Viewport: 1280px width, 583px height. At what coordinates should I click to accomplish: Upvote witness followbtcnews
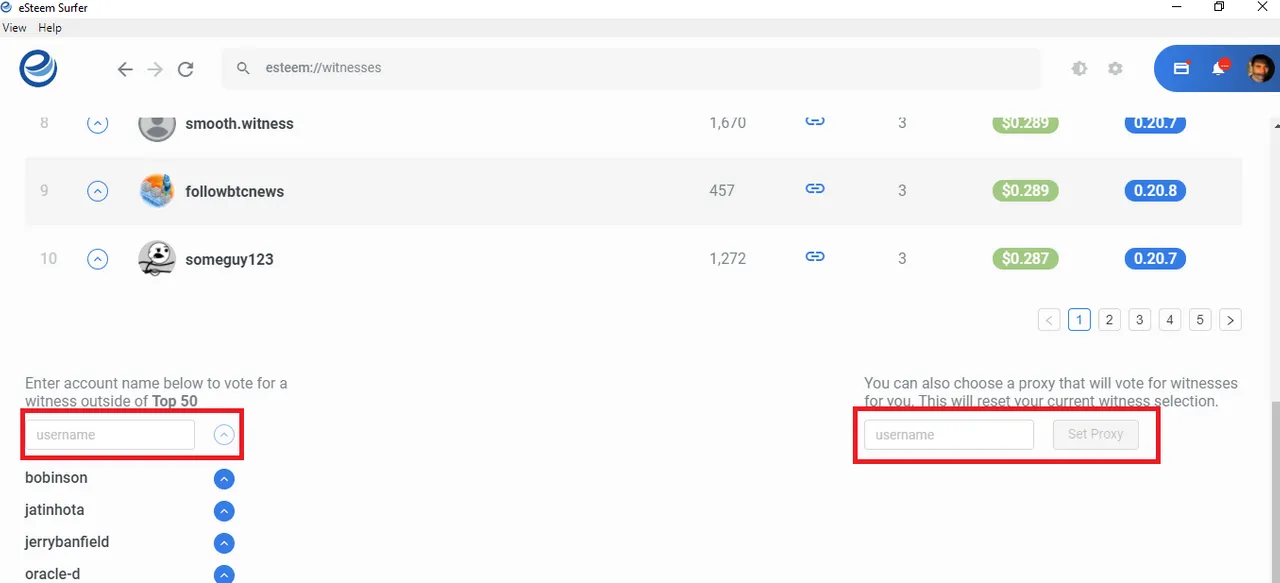coord(97,191)
